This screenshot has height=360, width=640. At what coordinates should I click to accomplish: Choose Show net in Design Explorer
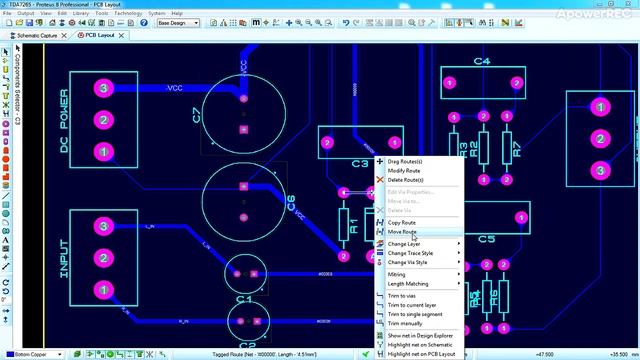(x=420, y=336)
